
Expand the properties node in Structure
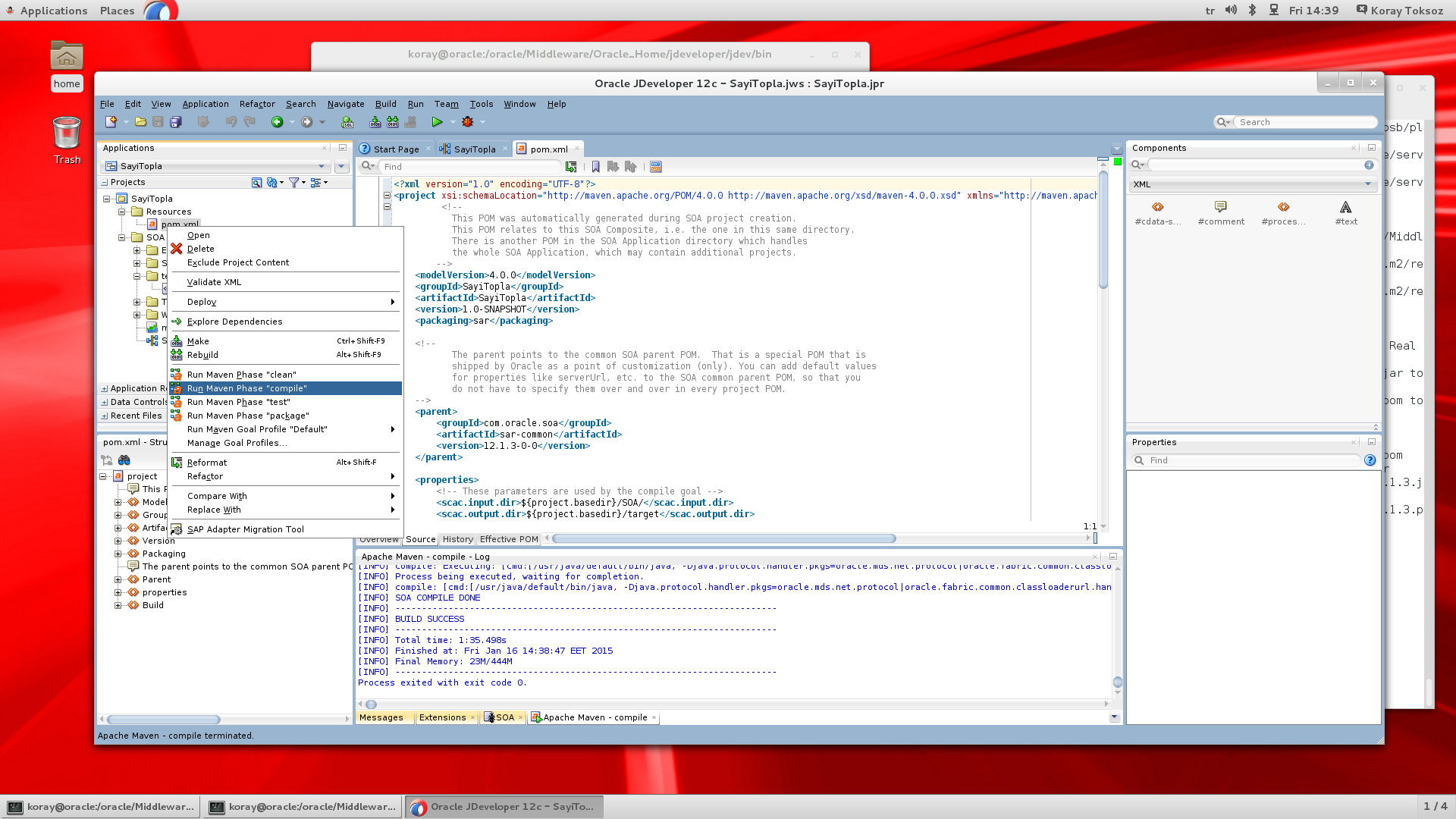tap(118, 592)
